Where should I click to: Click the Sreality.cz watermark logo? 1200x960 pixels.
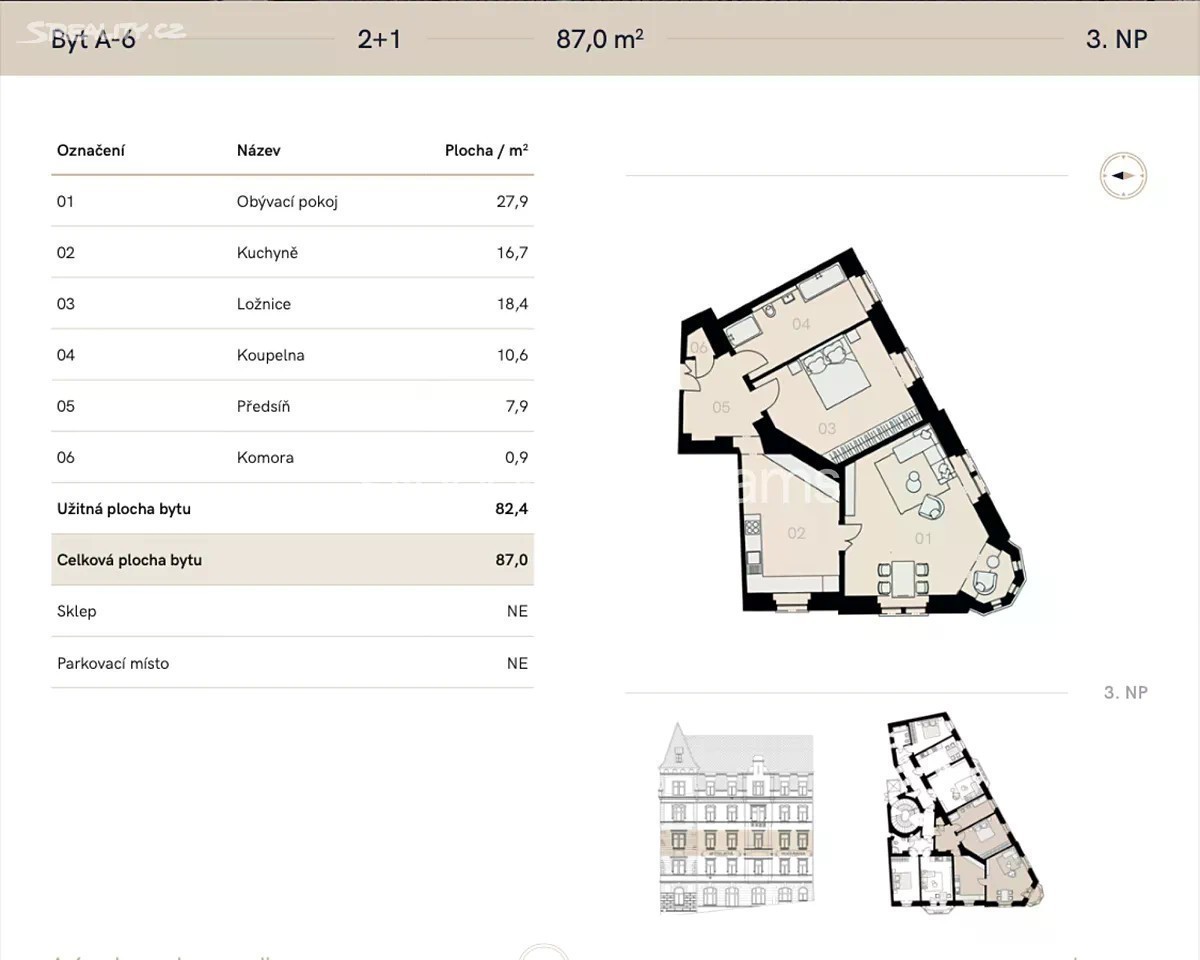point(105,31)
